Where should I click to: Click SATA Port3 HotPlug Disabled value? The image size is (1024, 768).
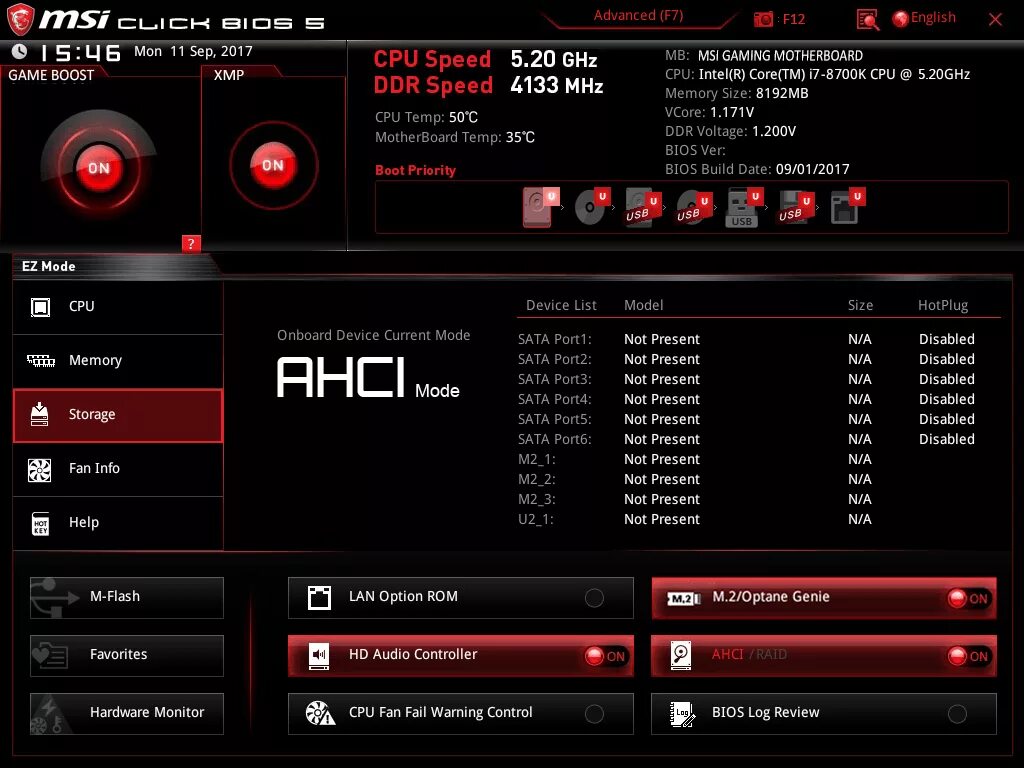pyautogui.click(x=946, y=379)
